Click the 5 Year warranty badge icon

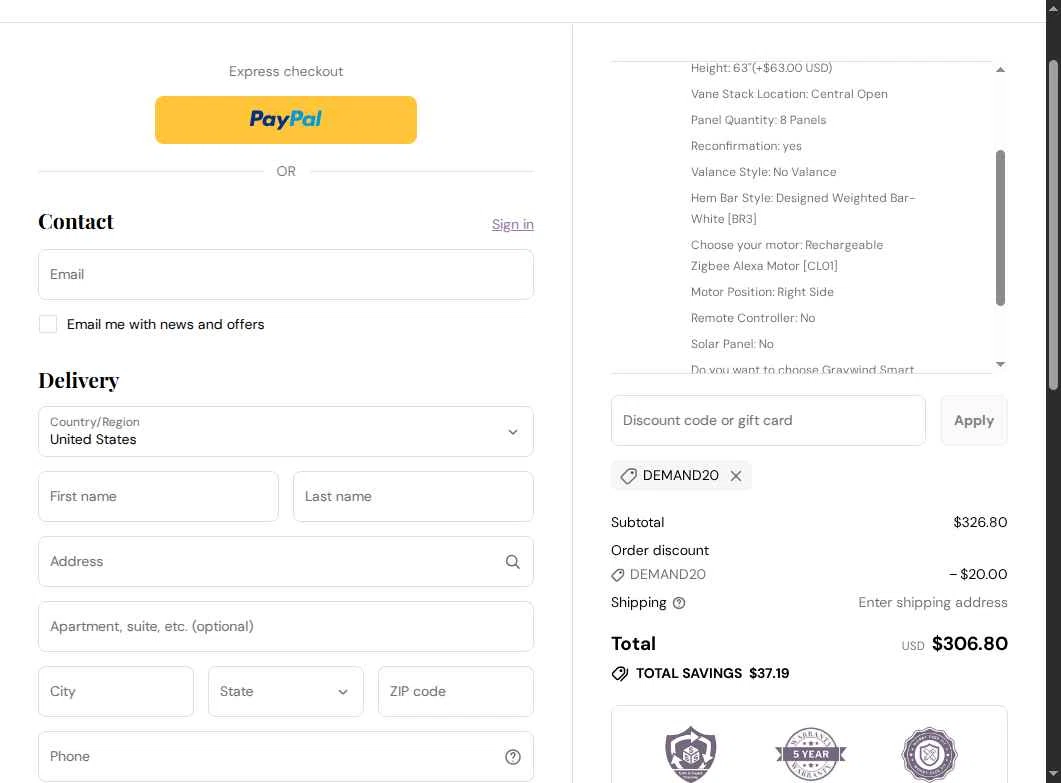tap(811, 754)
